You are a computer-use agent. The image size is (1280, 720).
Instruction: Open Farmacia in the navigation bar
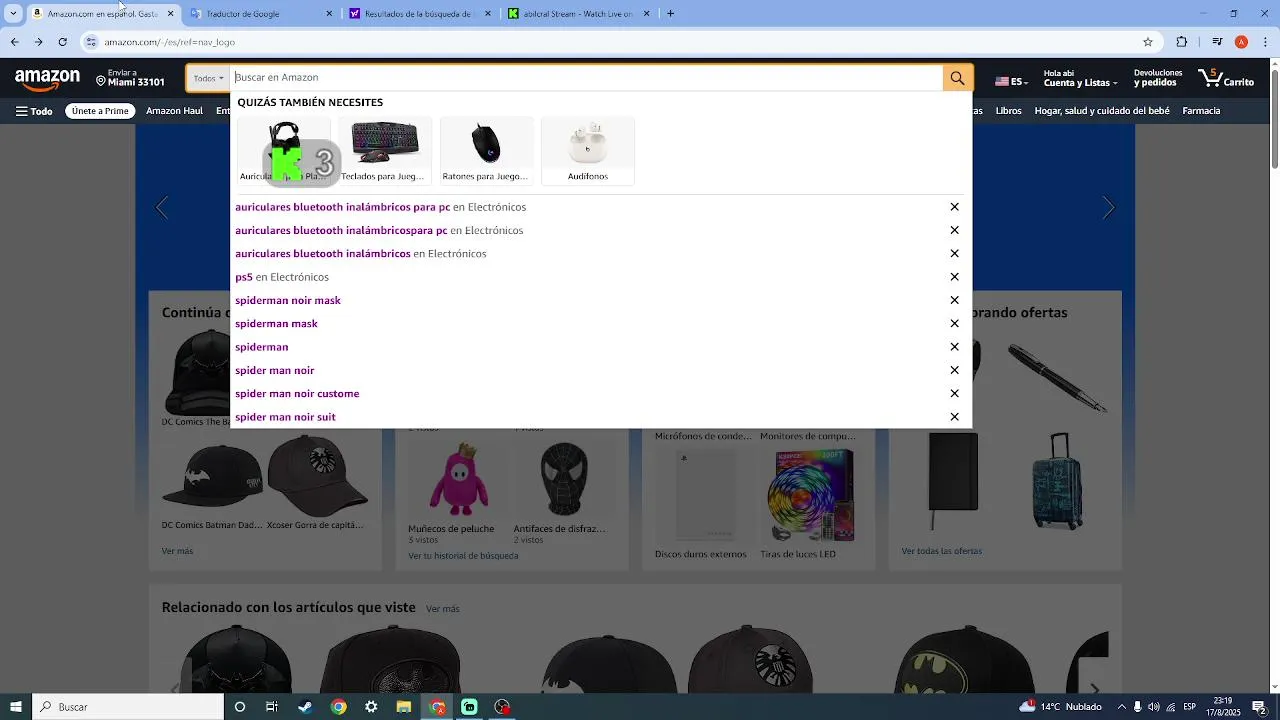tap(1201, 111)
